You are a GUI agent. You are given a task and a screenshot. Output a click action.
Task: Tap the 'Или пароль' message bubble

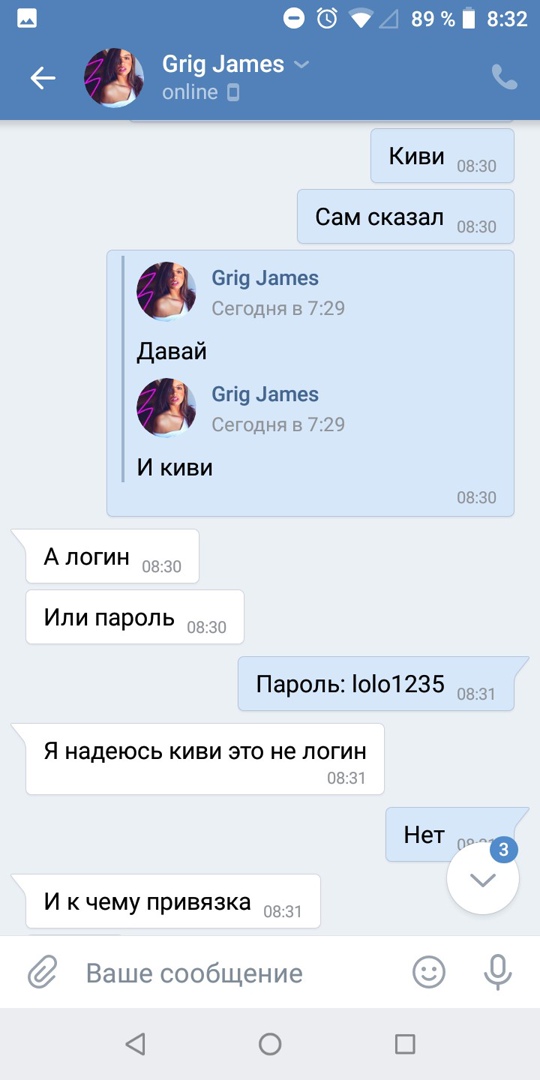[x=135, y=617]
